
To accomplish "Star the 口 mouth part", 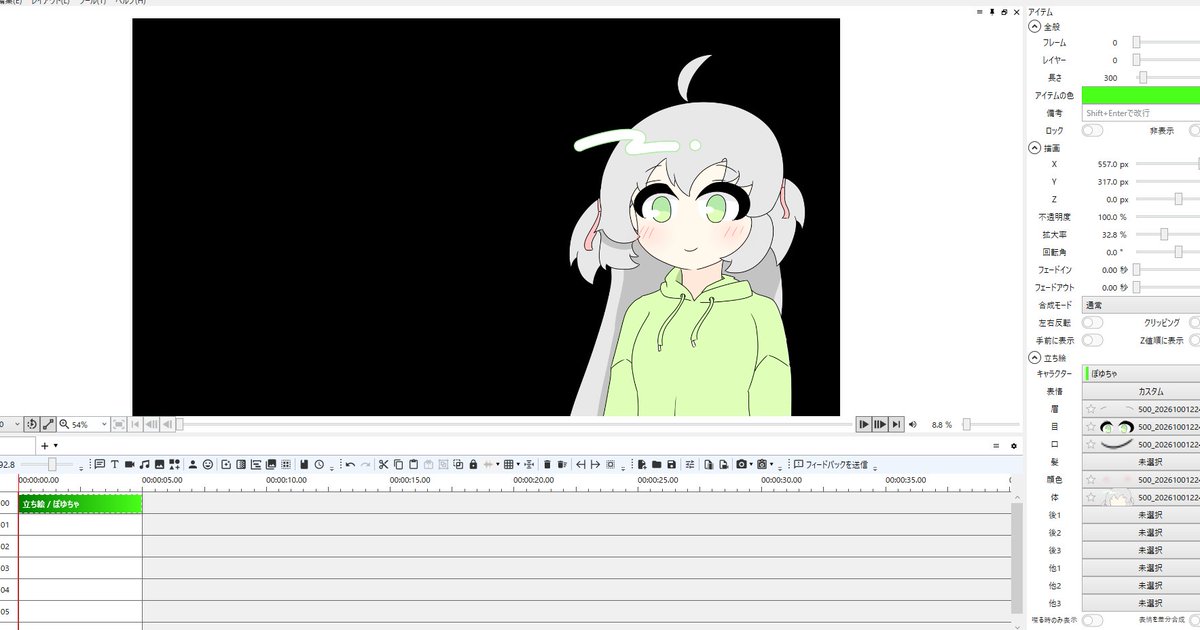I will tap(1091, 444).
